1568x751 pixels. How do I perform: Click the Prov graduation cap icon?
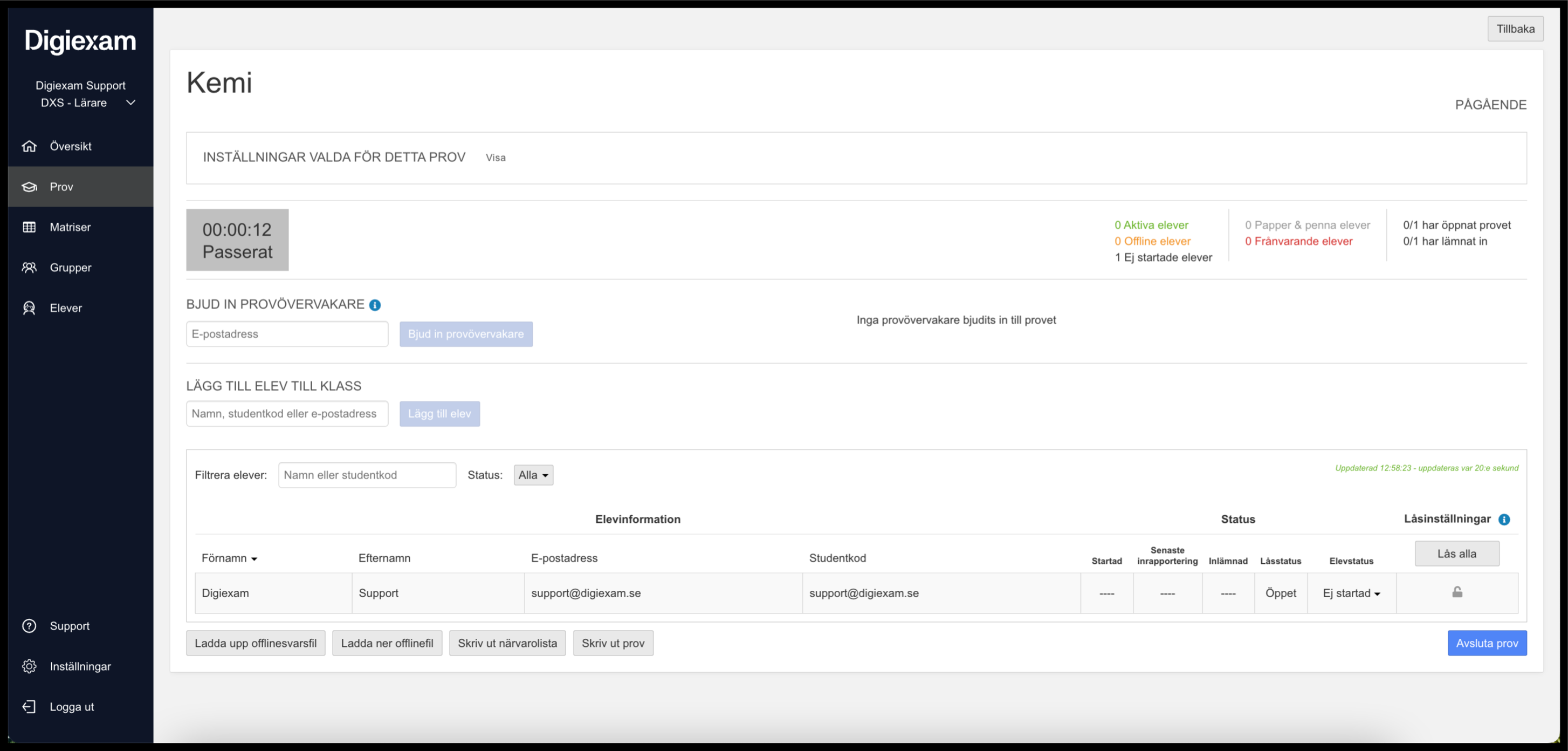pyautogui.click(x=29, y=186)
